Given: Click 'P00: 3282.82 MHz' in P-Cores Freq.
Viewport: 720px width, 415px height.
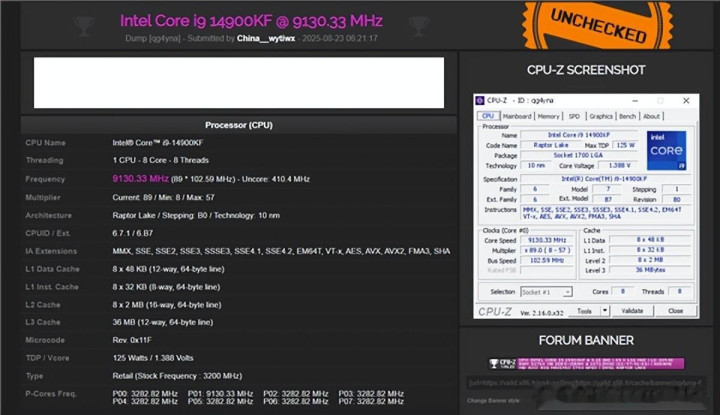Looking at the screenshot, I should click(145, 394).
